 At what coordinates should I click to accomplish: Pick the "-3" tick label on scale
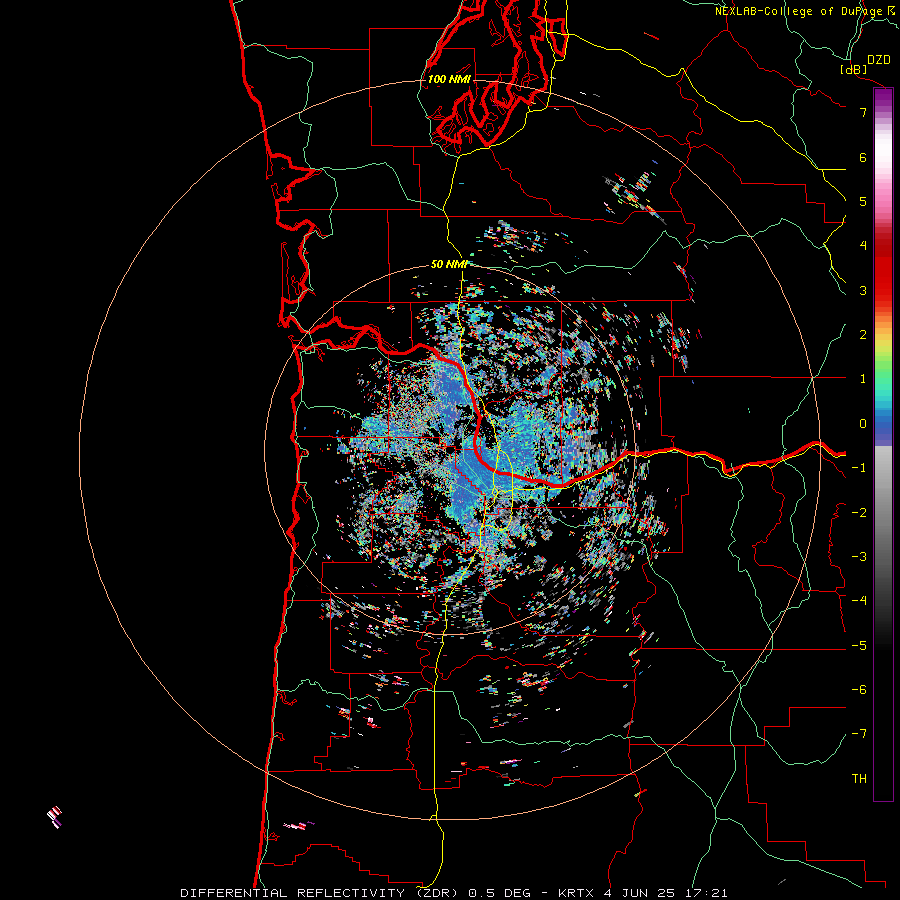click(859, 557)
